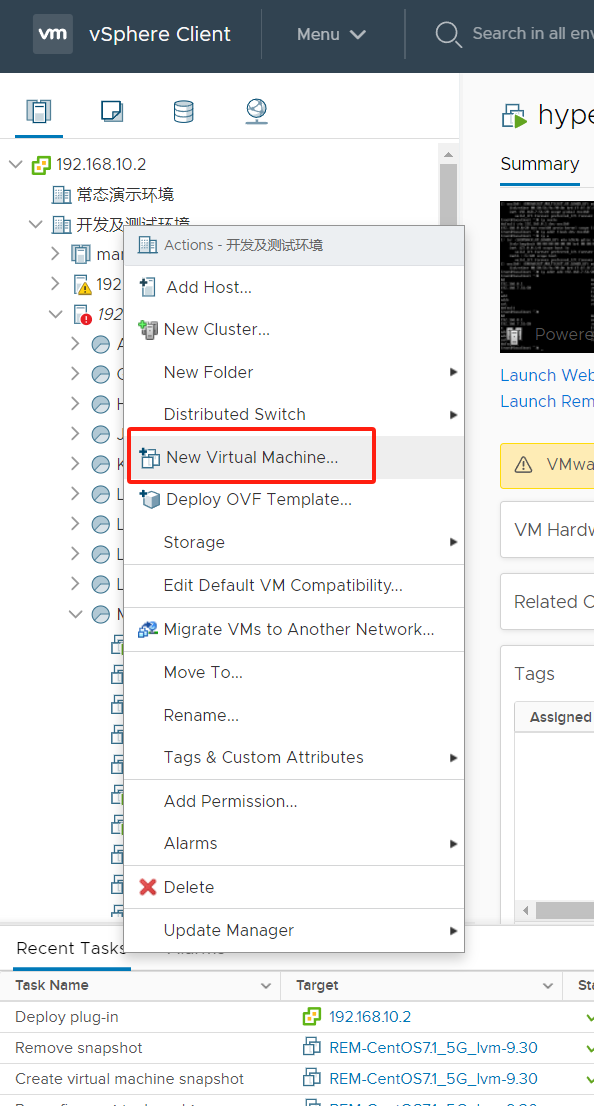Choose Deploy OVF Template... from context menu

(x=294, y=499)
